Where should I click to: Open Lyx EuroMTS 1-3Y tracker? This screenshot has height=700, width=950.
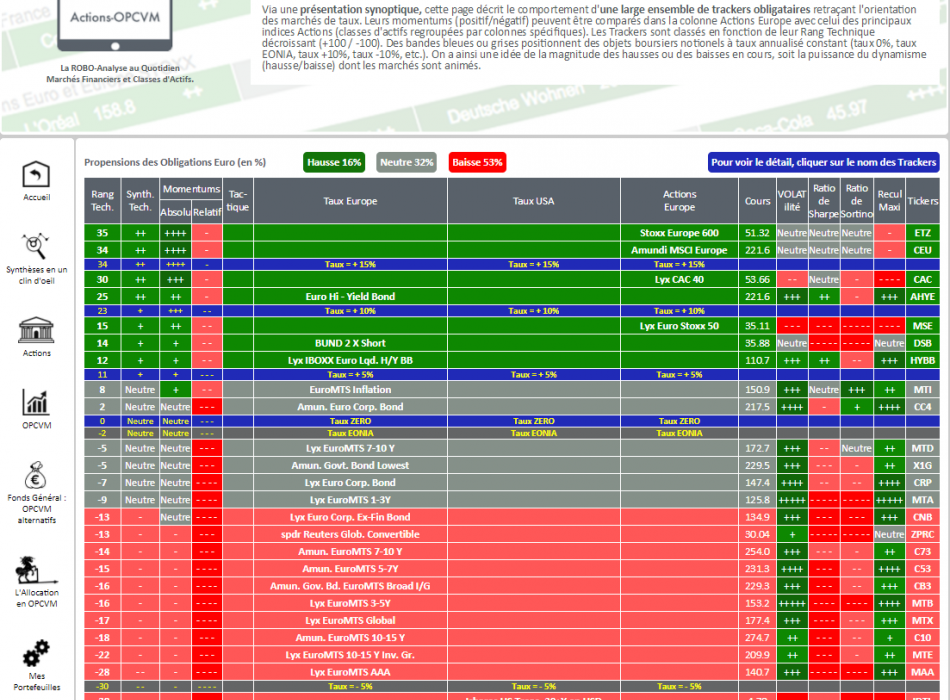(350, 500)
